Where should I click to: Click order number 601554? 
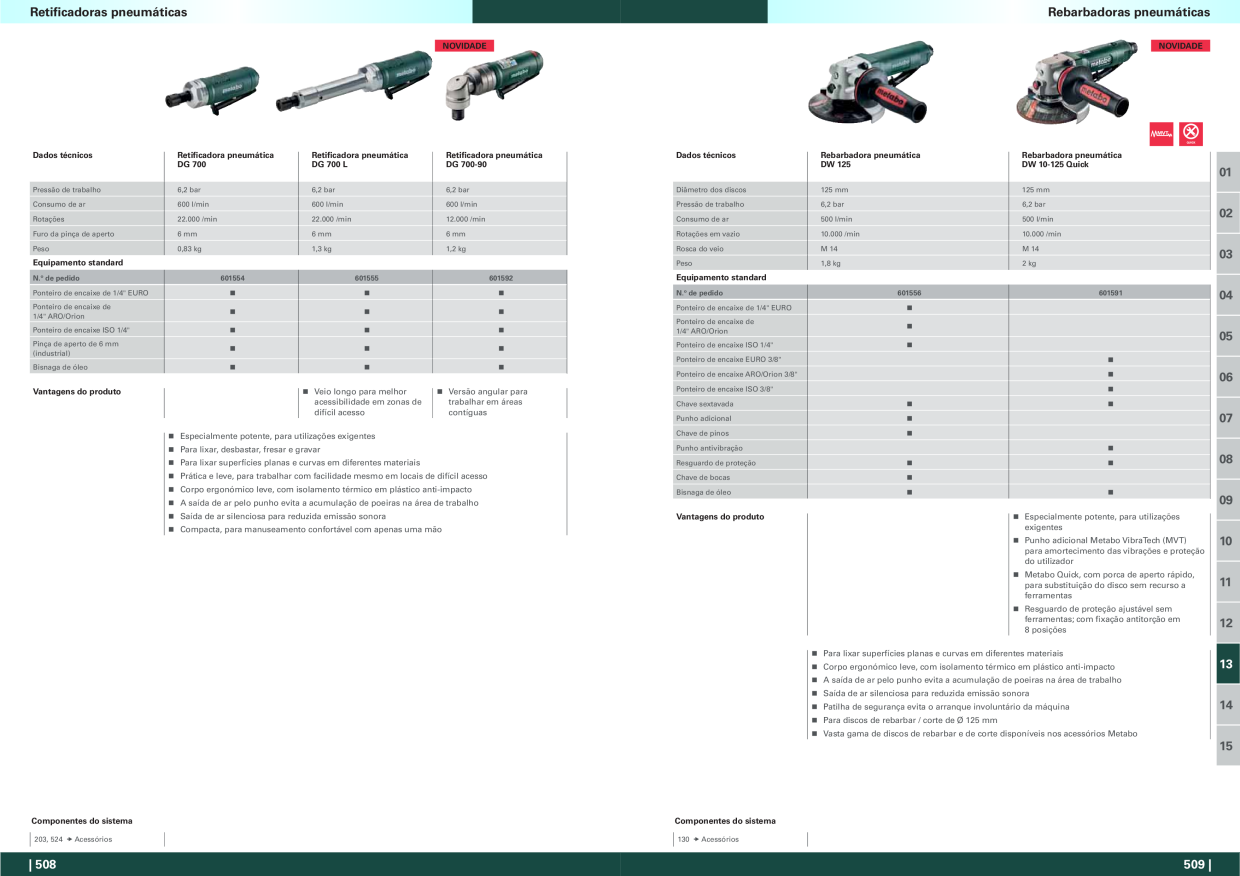[232, 278]
